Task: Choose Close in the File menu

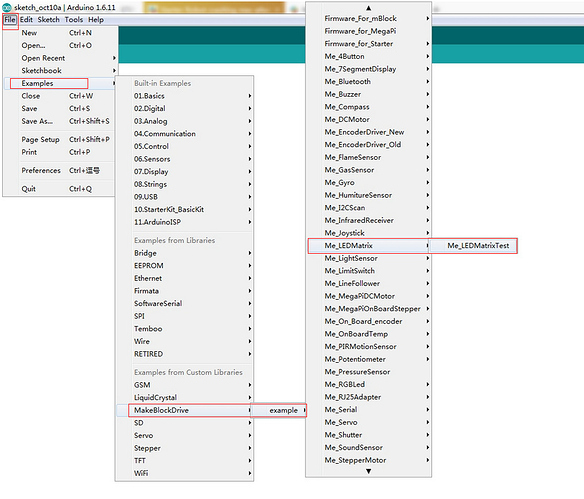Action: click(x=60, y=96)
